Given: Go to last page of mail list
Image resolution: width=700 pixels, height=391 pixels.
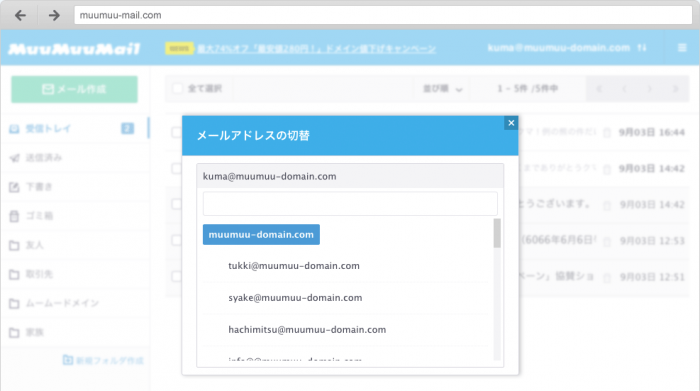Looking at the screenshot, I should pyautogui.click(x=675, y=89).
